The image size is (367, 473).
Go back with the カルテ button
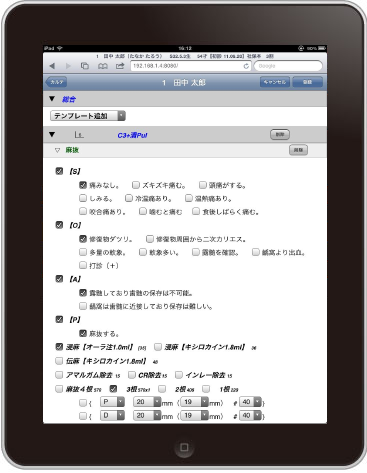tap(56, 82)
